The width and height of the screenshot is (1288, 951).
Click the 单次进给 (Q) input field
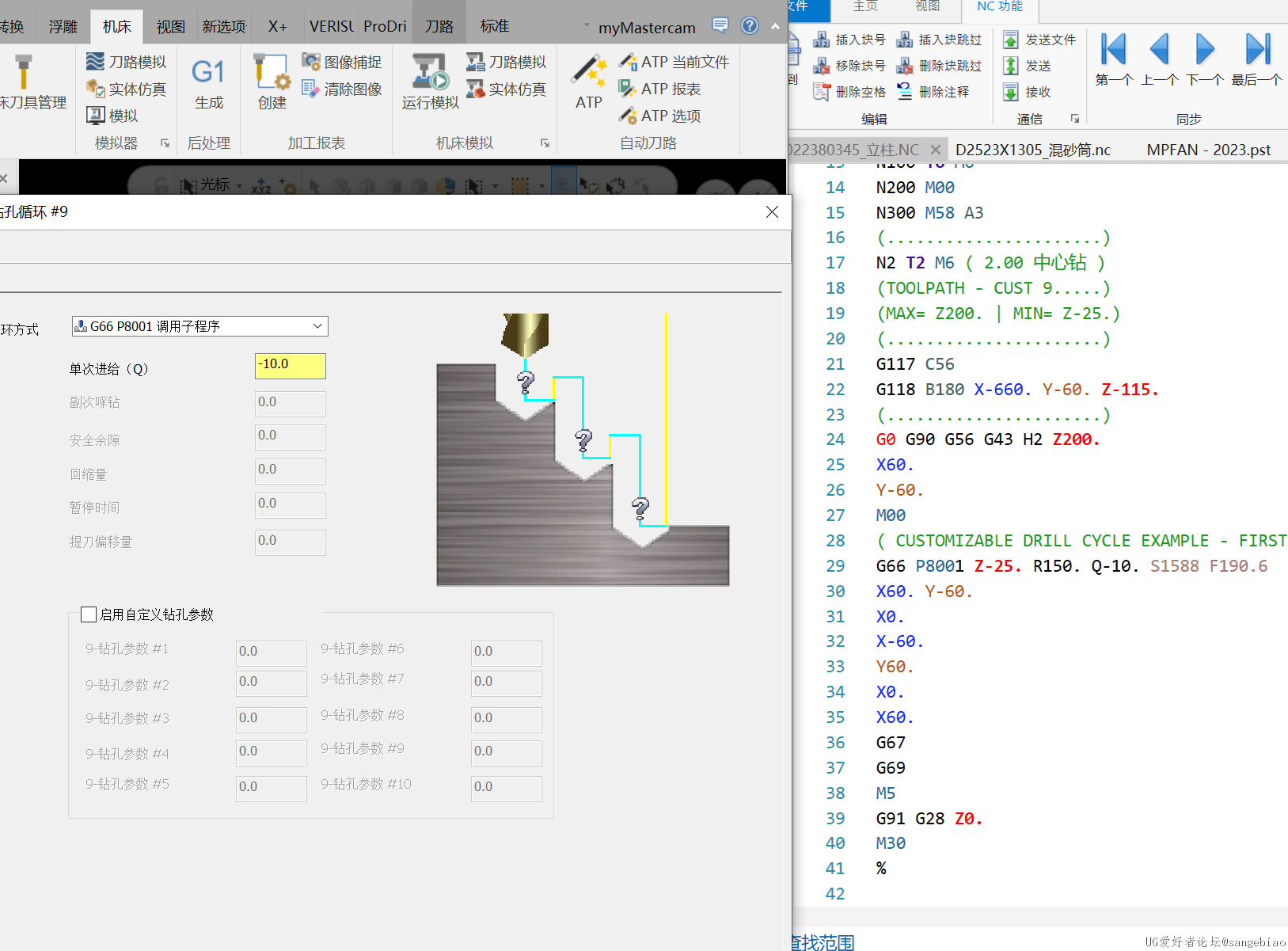pos(291,366)
